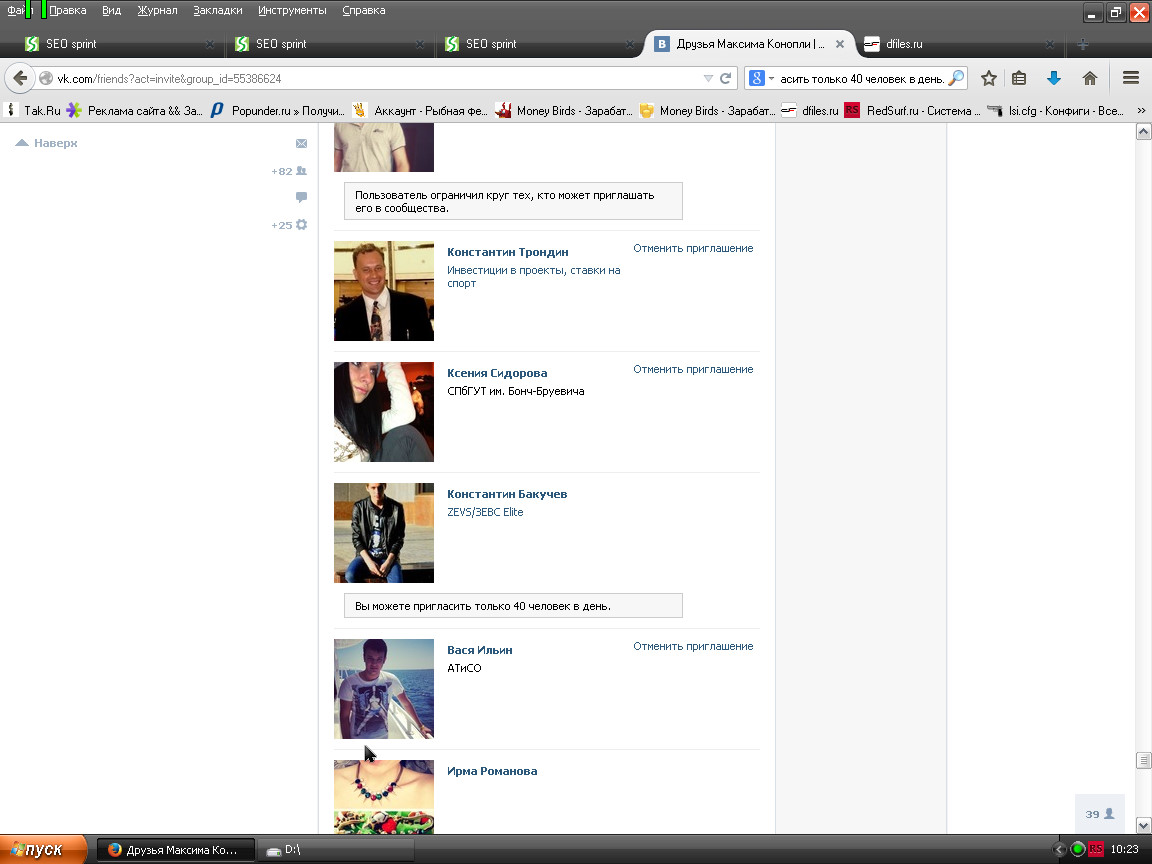
Task: Open the Вид menu
Action: [x=112, y=10]
